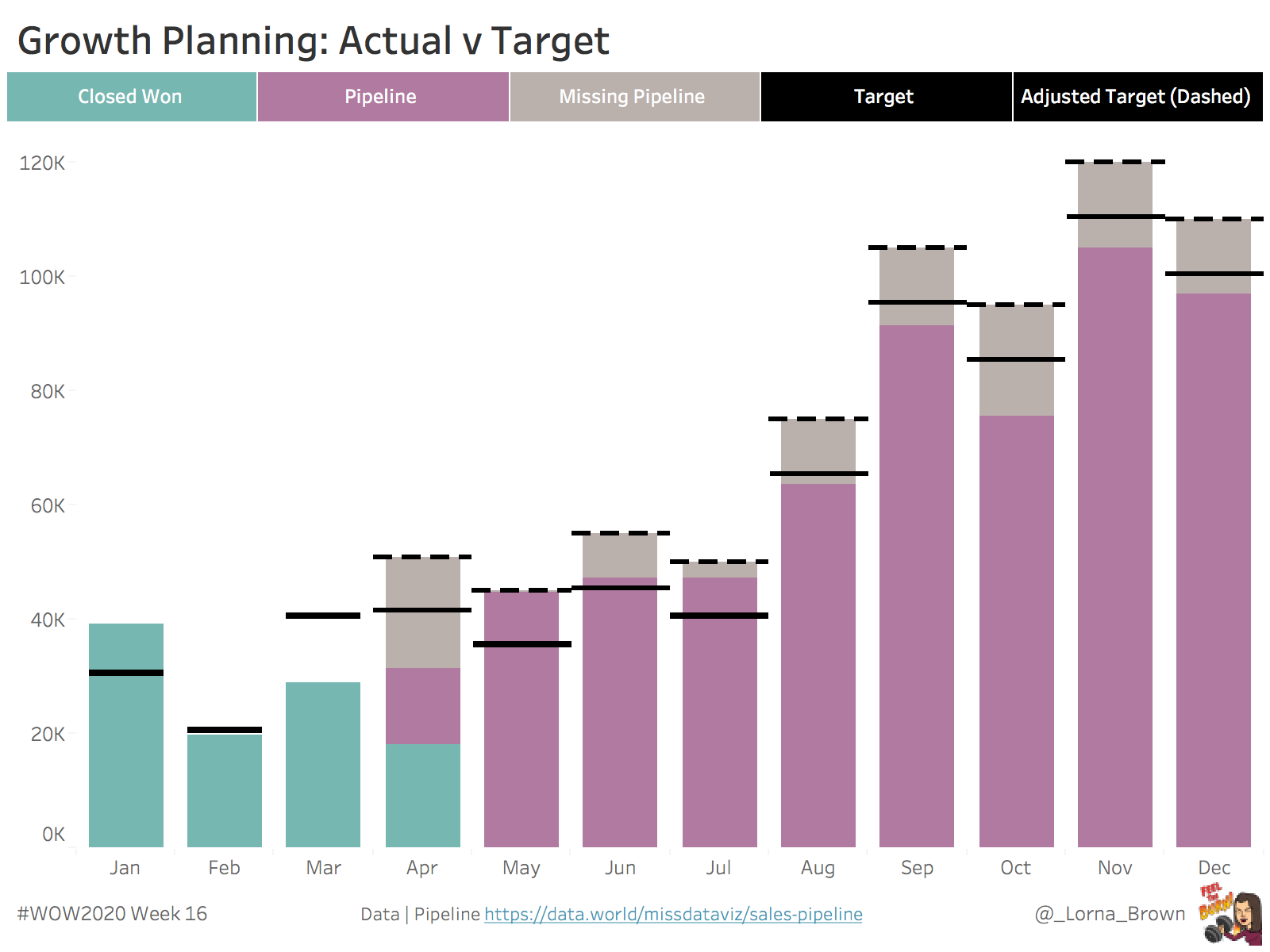Click the January Closed Won bar
1270x952 pixels.
coord(126,754)
